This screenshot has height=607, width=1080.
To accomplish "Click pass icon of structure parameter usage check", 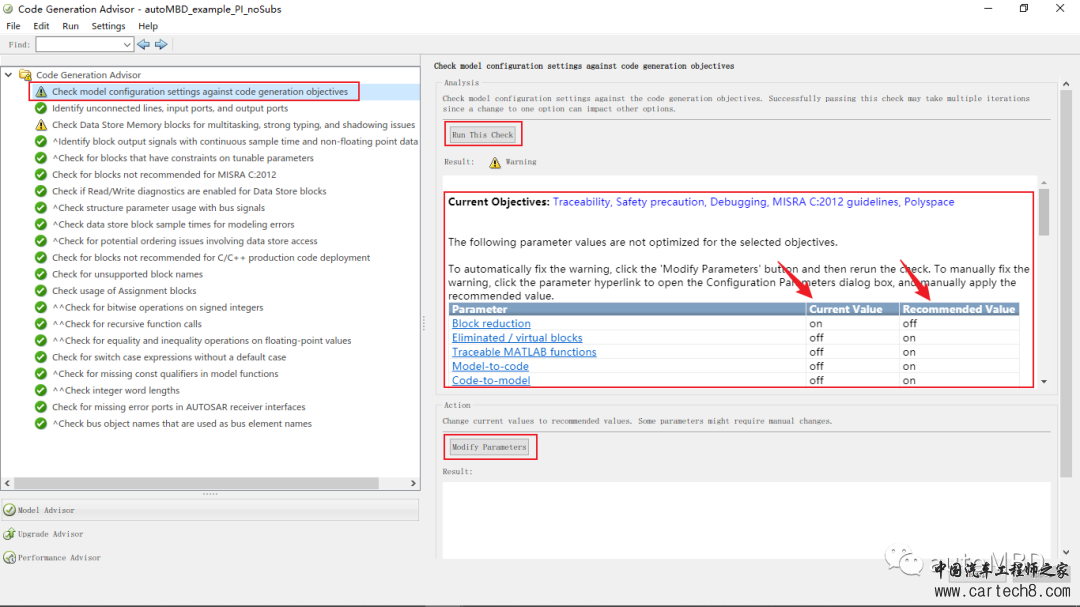I will click(x=41, y=207).
